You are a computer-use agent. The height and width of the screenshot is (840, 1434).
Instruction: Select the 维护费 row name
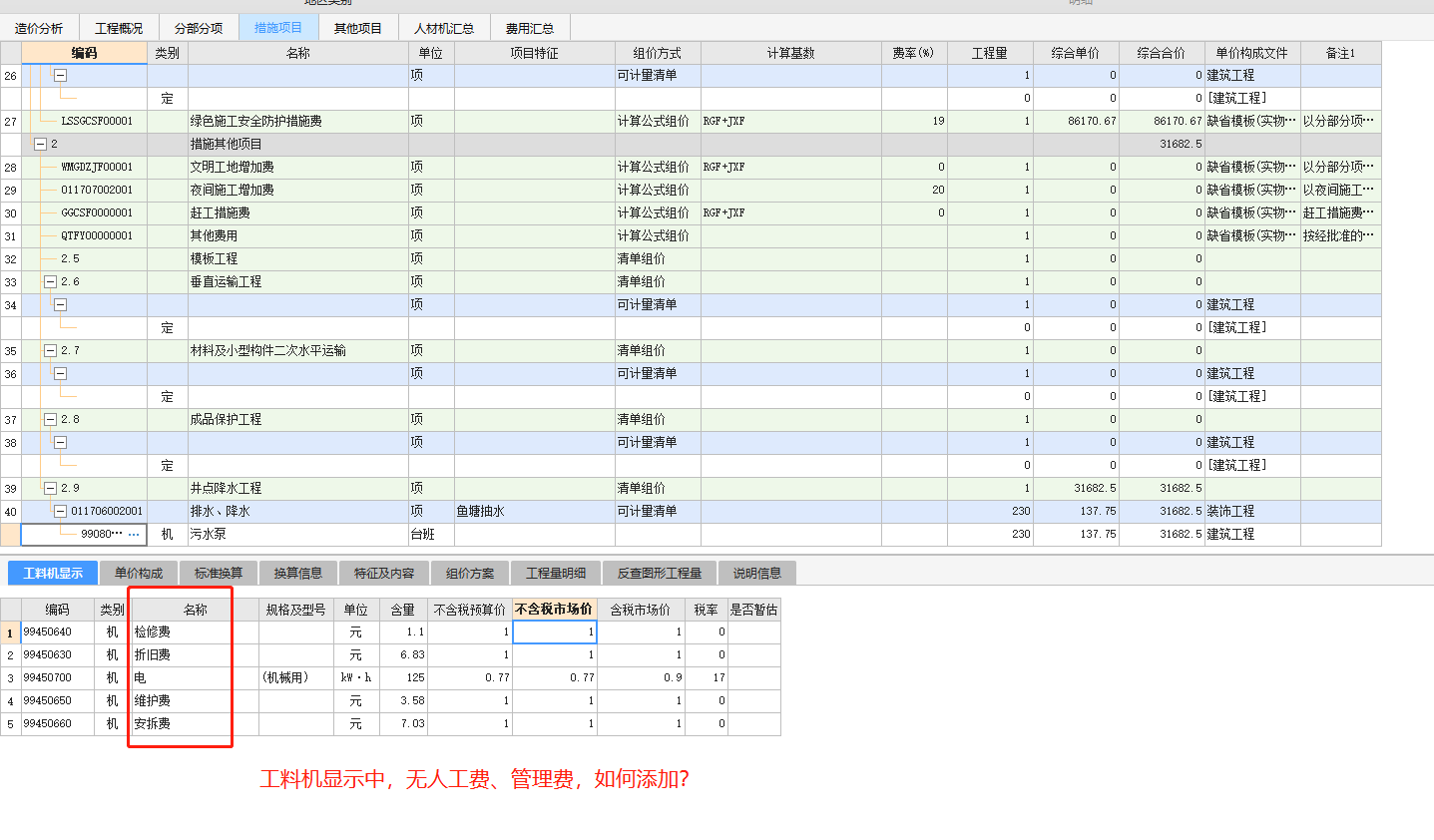[x=195, y=700]
